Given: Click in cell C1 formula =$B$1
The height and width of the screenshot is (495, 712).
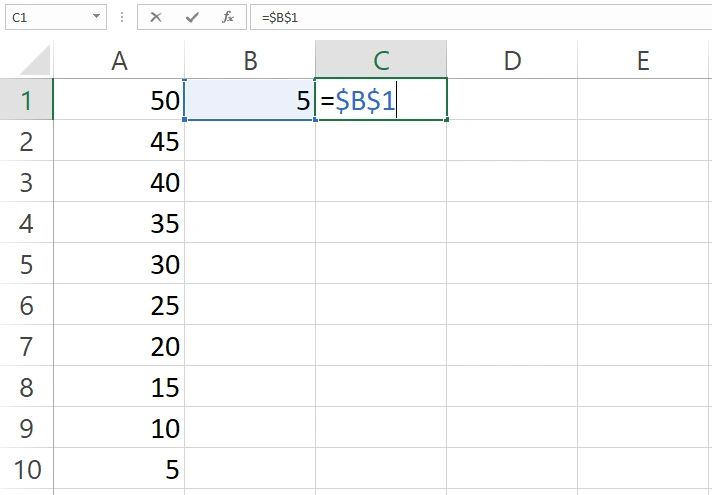Looking at the screenshot, I should (381, 99).
